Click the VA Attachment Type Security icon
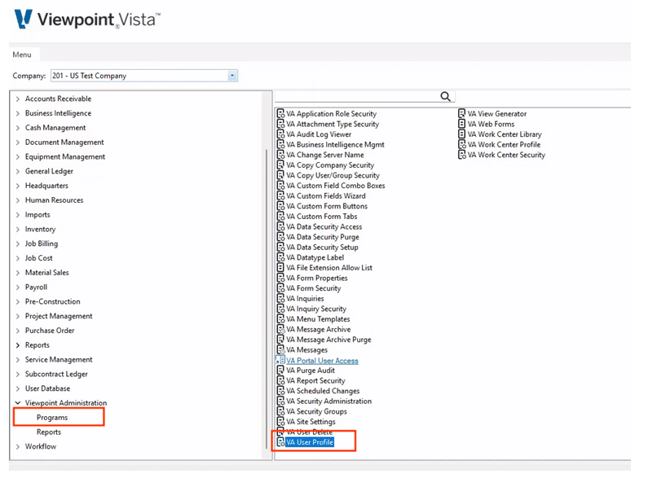Viewport: 670px width, 478px height. 281,124
